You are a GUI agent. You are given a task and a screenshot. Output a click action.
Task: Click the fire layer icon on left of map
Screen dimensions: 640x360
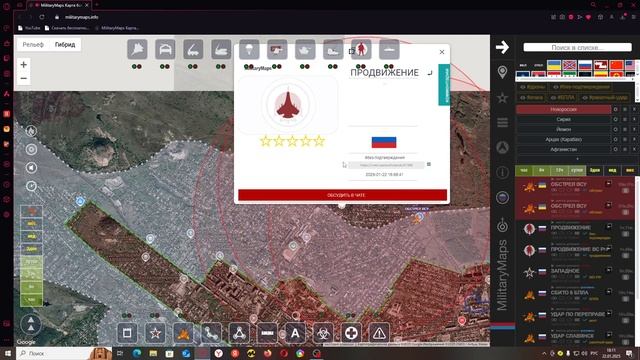pyautogui.click(x=31, y=131)
